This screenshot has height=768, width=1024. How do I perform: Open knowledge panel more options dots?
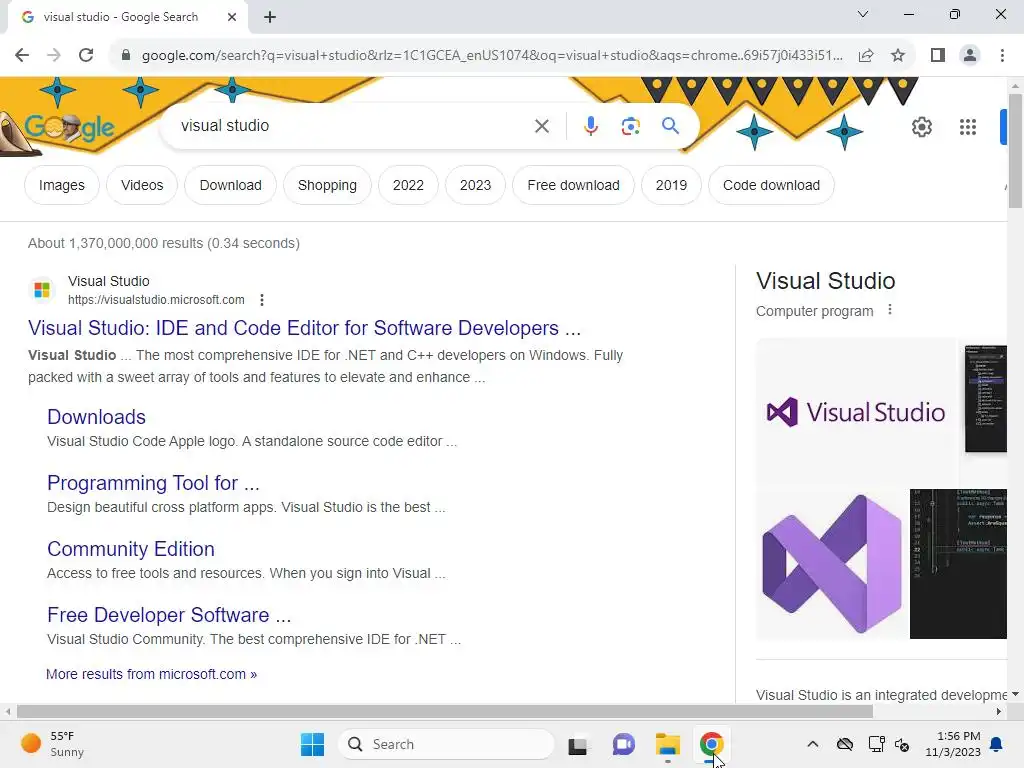click(889, 310)
